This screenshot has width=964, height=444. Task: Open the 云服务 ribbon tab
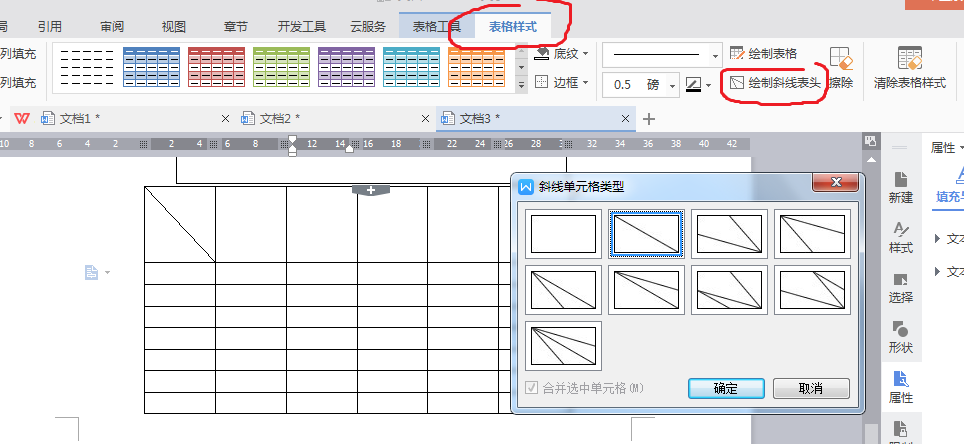[x=368, y=26]
